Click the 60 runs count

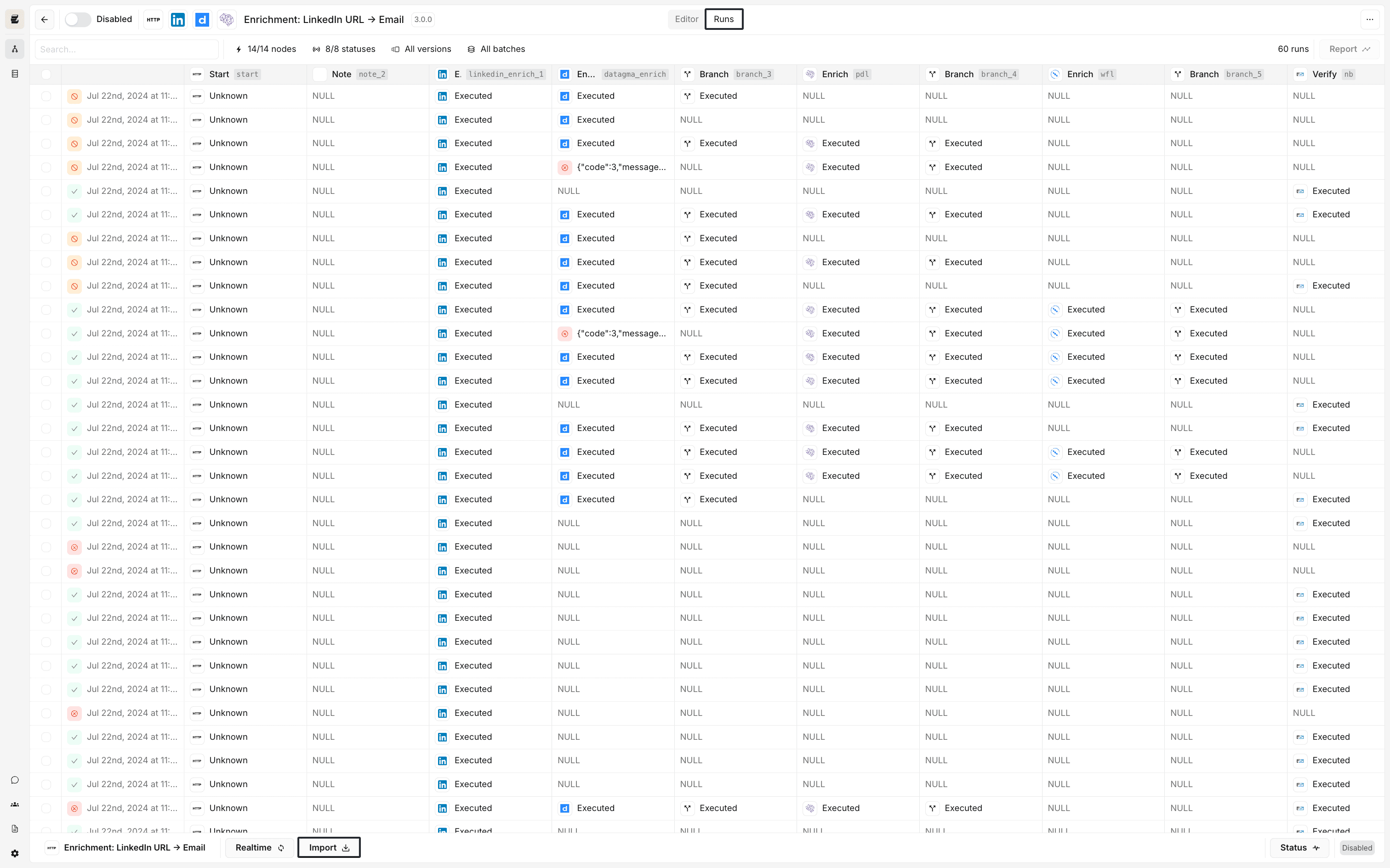[1293, 49]
